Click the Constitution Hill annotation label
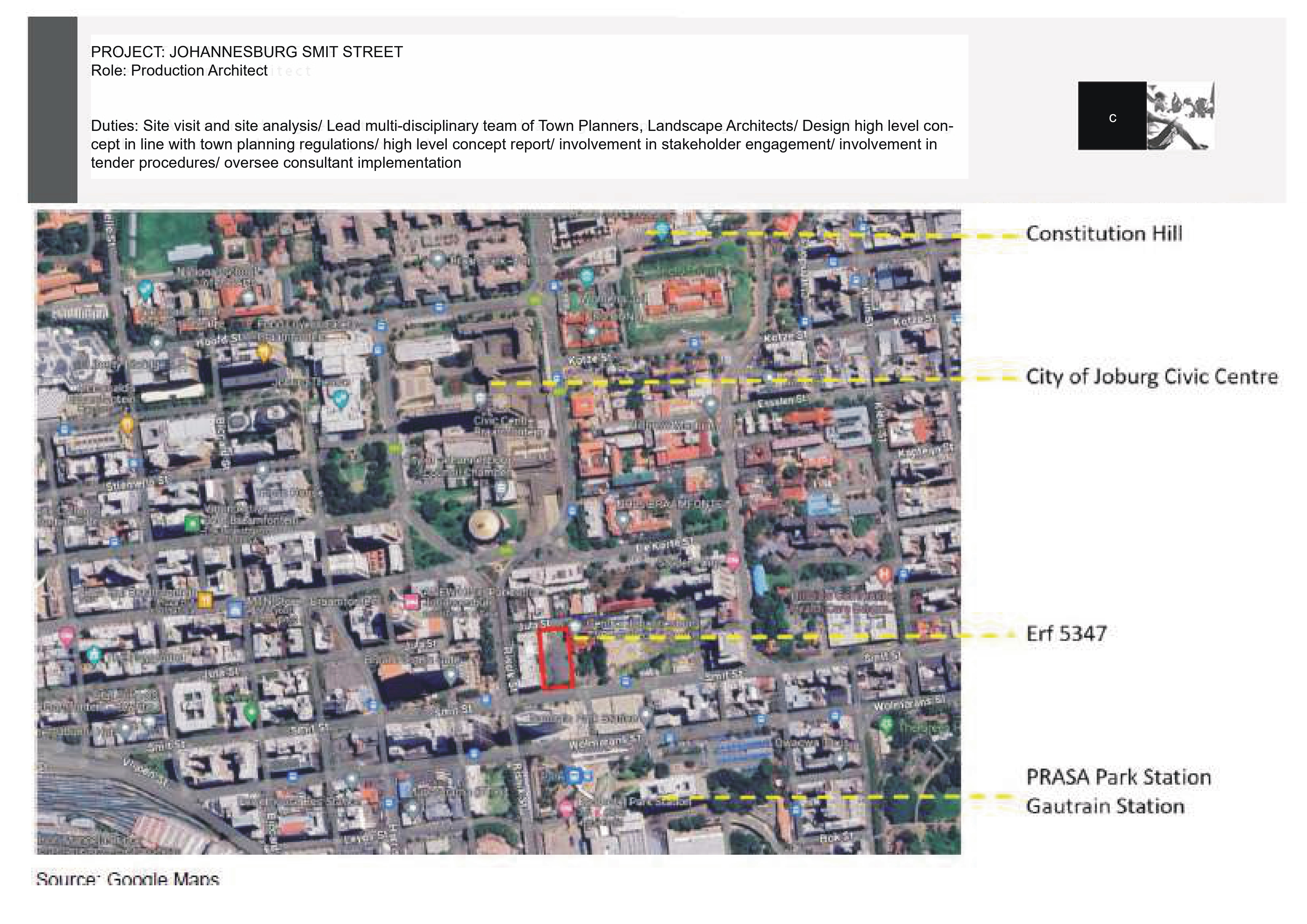The width and height of the screenshot is (1307, 924). 1104,234
